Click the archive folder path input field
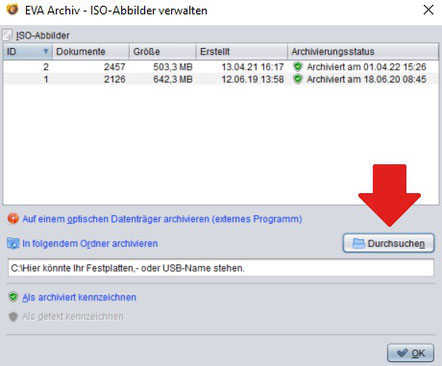Viewport: 442px width, 366px height. click(x=221, y=268)
